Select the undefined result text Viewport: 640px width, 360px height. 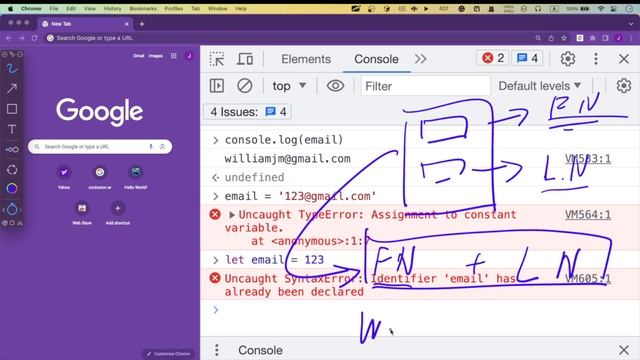tap(254, 178)
